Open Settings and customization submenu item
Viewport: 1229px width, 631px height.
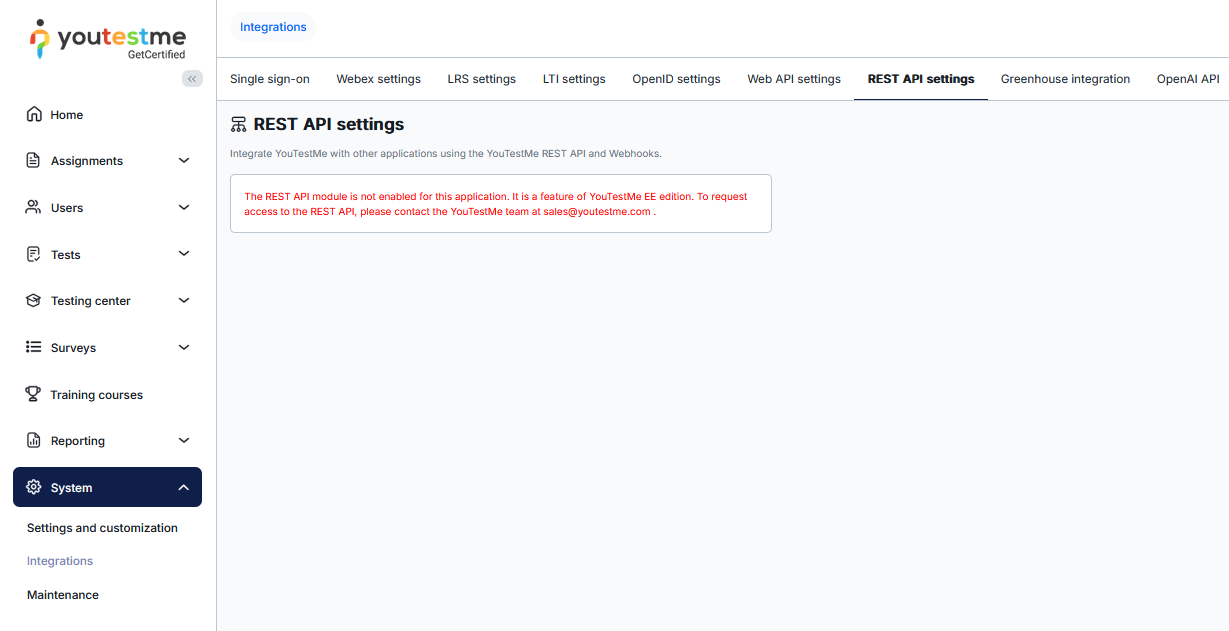pyautogui.click(x=102, y=528)
